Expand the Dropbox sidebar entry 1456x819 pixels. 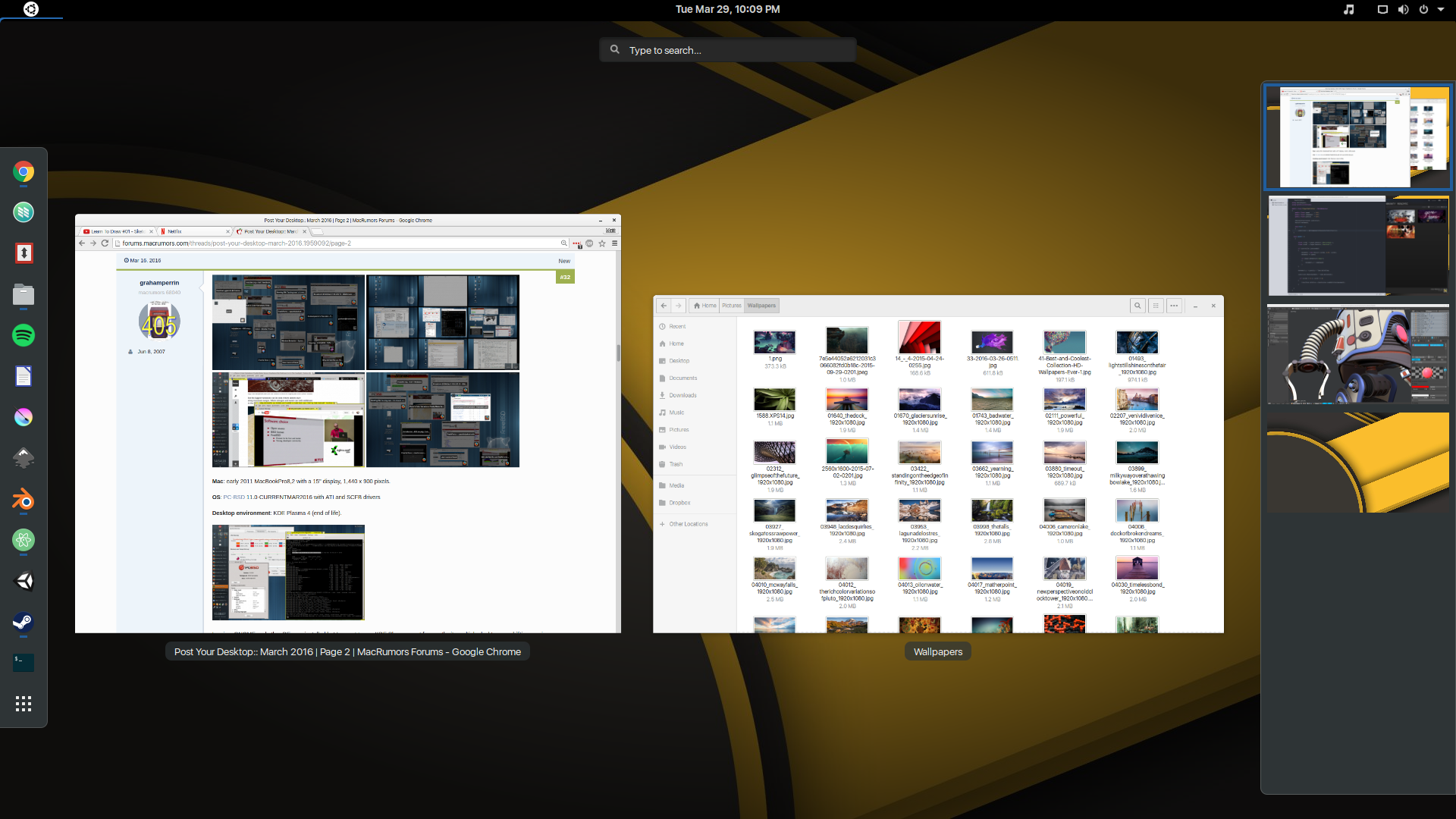tap(683, 503)
